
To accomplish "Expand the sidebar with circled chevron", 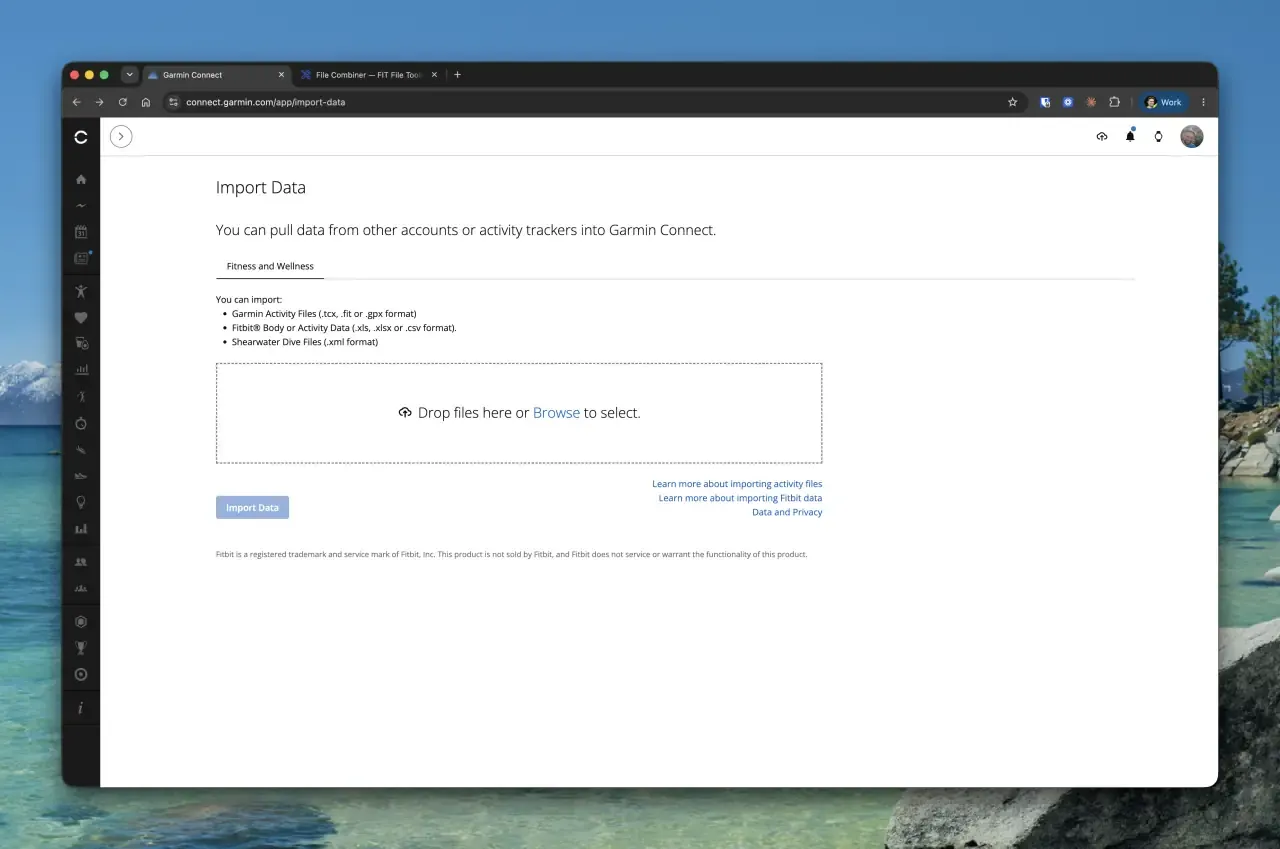I will 121,137.
